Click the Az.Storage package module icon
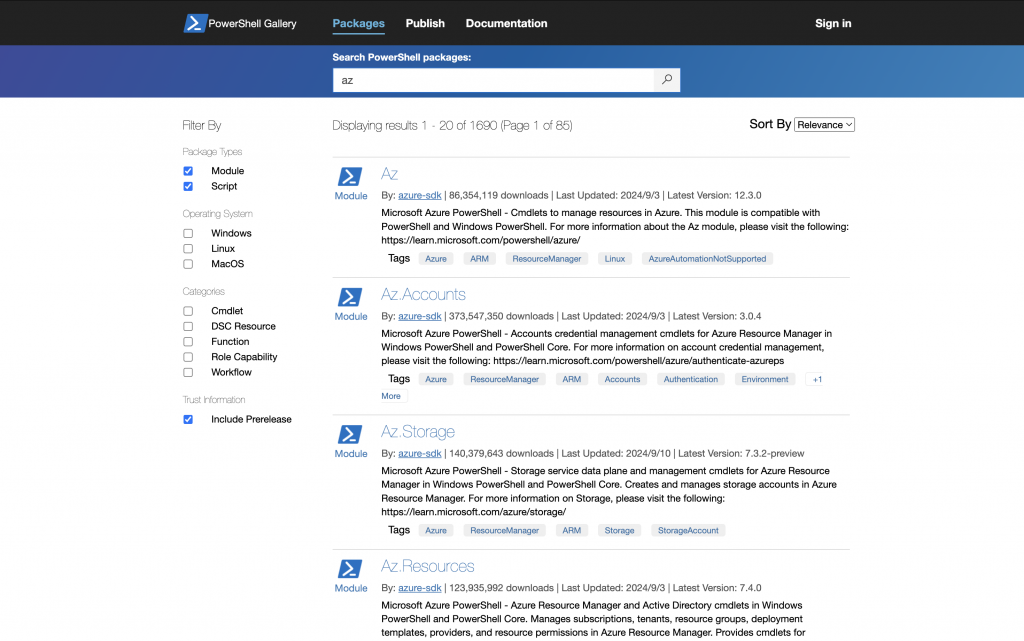 (350, 434)
